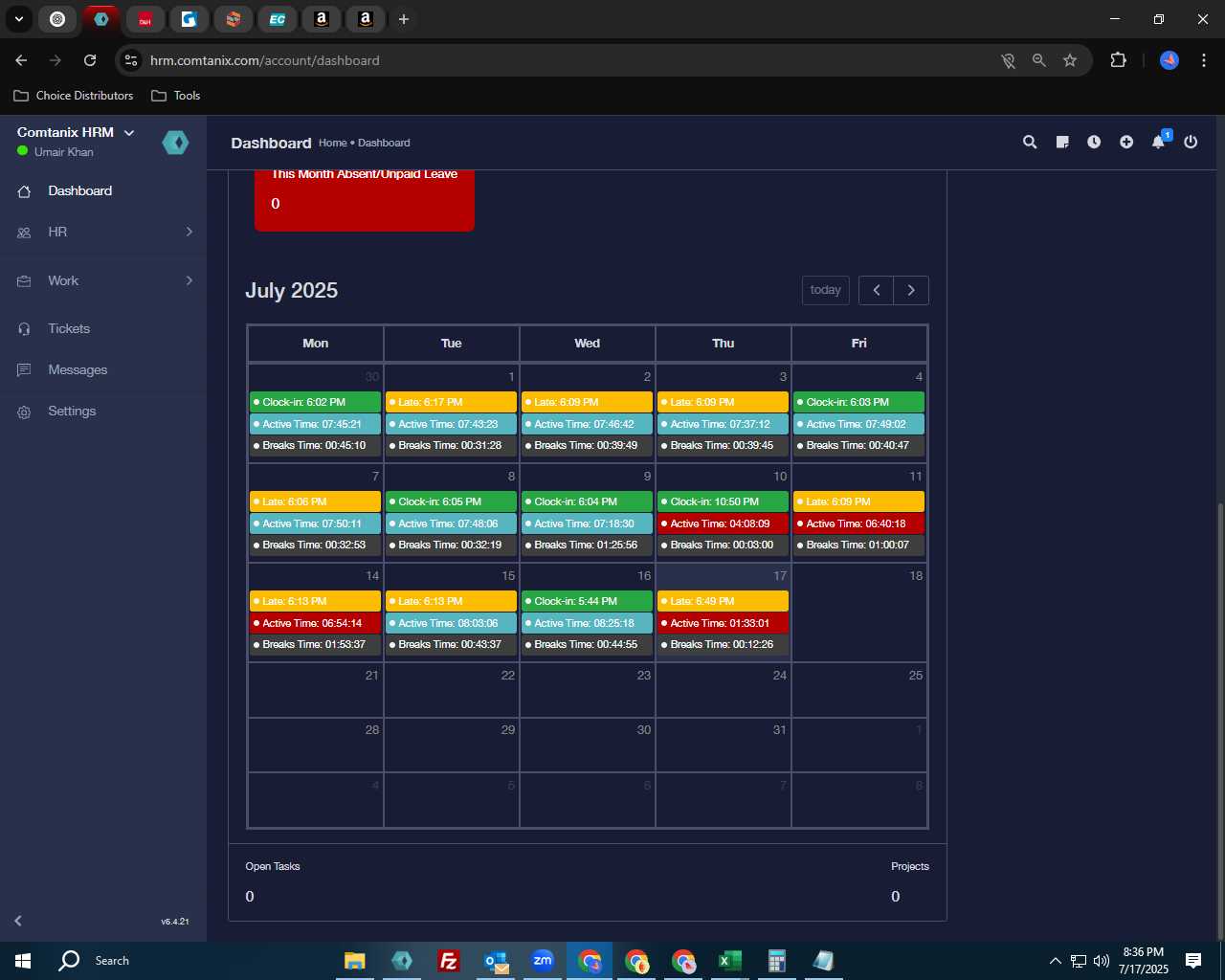The image size is (1225, 980).
Task: Click the Windows taskbar Search box
Action: (x=182, y=961)
